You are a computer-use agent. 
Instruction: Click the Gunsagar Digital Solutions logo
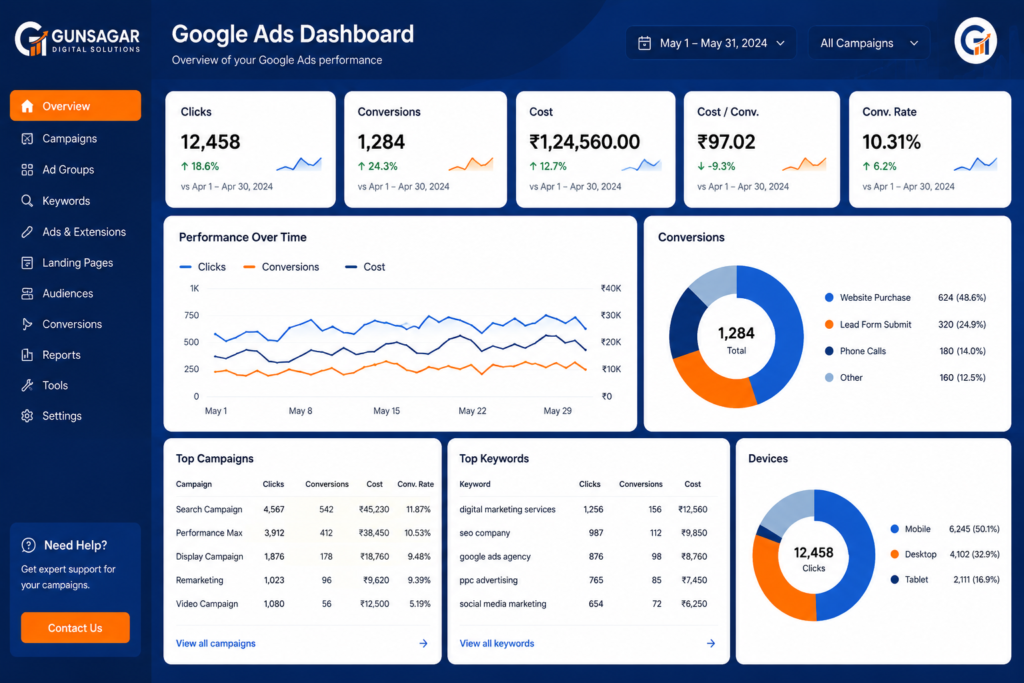coord(77,39)
